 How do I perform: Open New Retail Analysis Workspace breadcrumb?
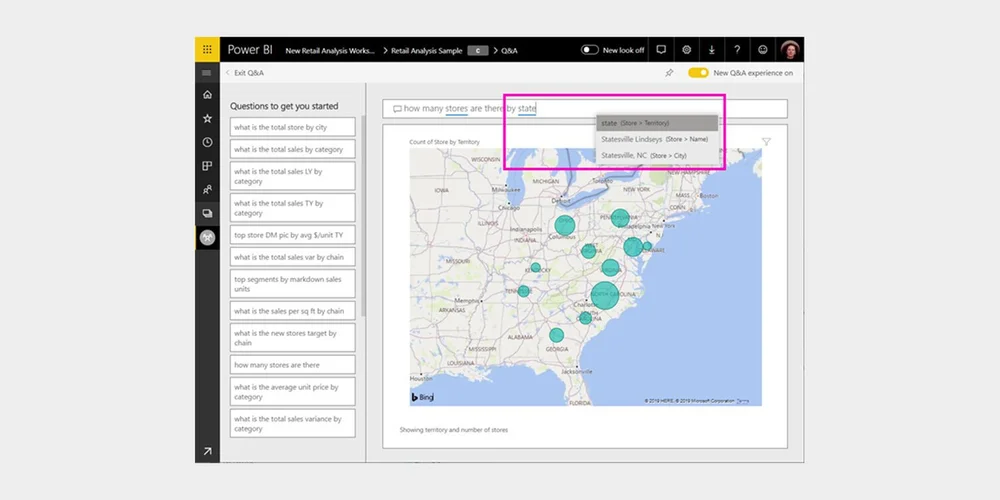click(x=330, y=50)
